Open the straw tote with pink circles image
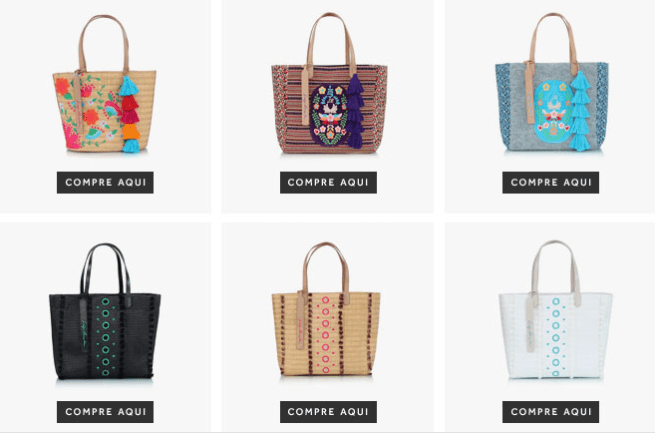 tap(326, 309)
